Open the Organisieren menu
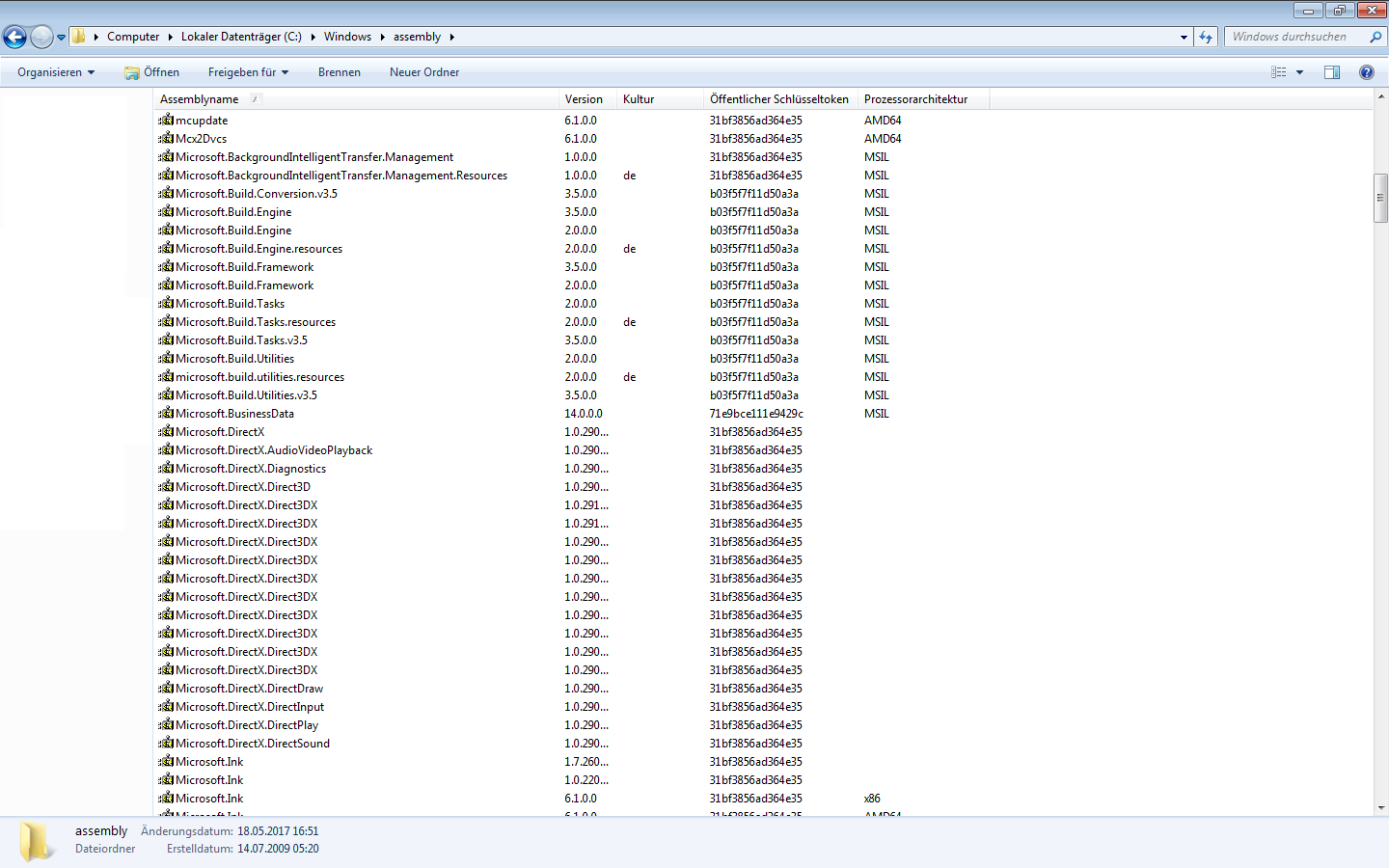 click(56, 72)
